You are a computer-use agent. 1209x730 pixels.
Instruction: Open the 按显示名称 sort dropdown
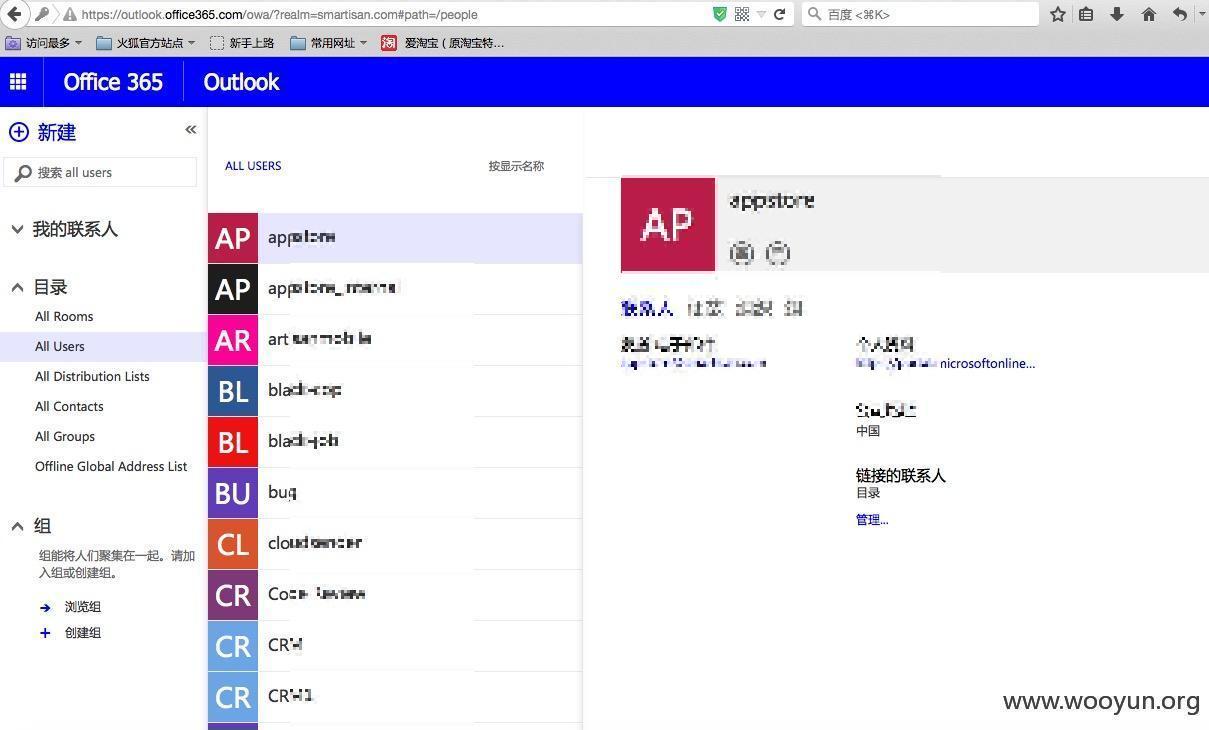[516, 166]
